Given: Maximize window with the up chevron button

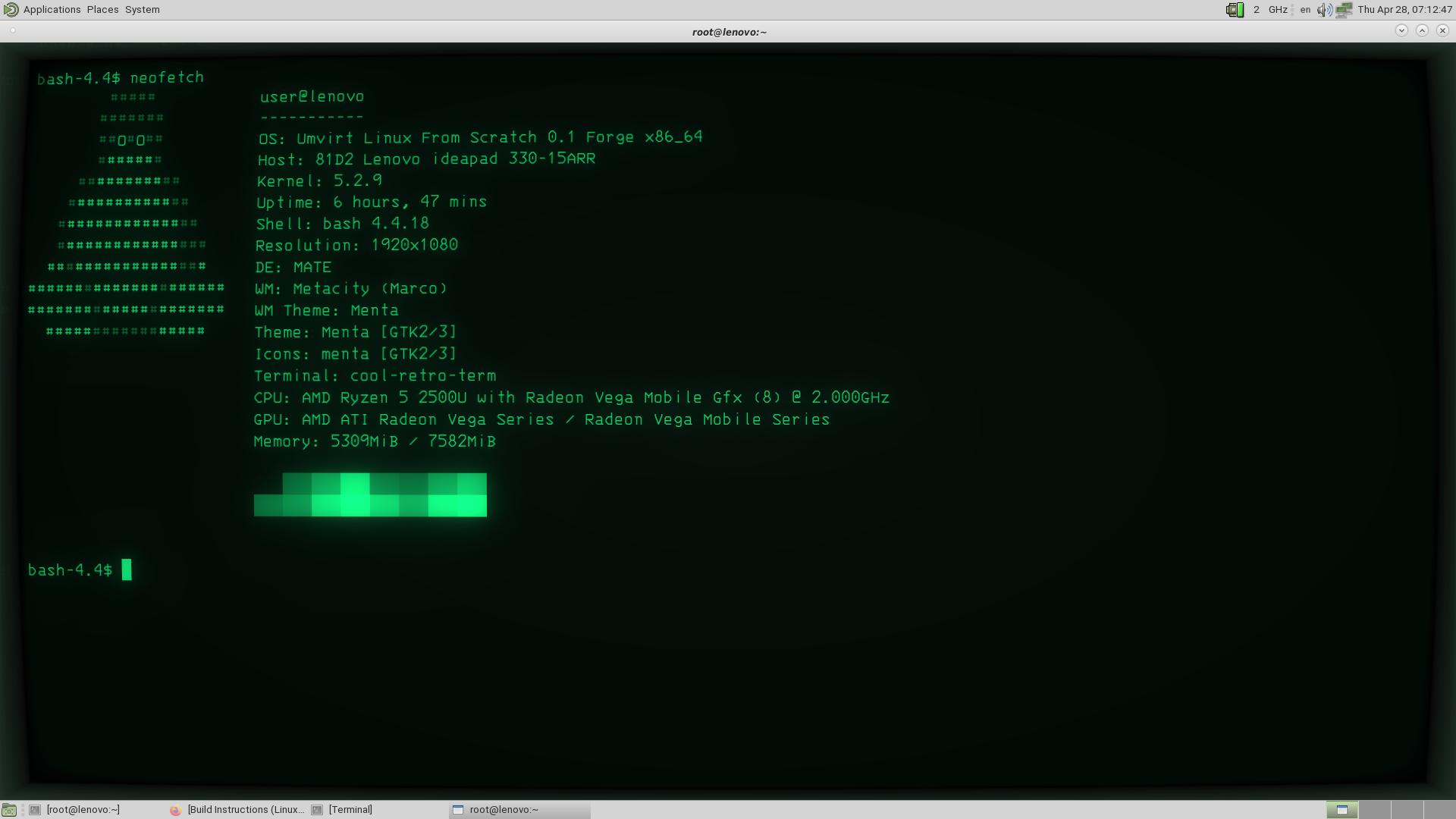Looking at the screenshot, I should pyautogui.click(x=1422, y=30).
